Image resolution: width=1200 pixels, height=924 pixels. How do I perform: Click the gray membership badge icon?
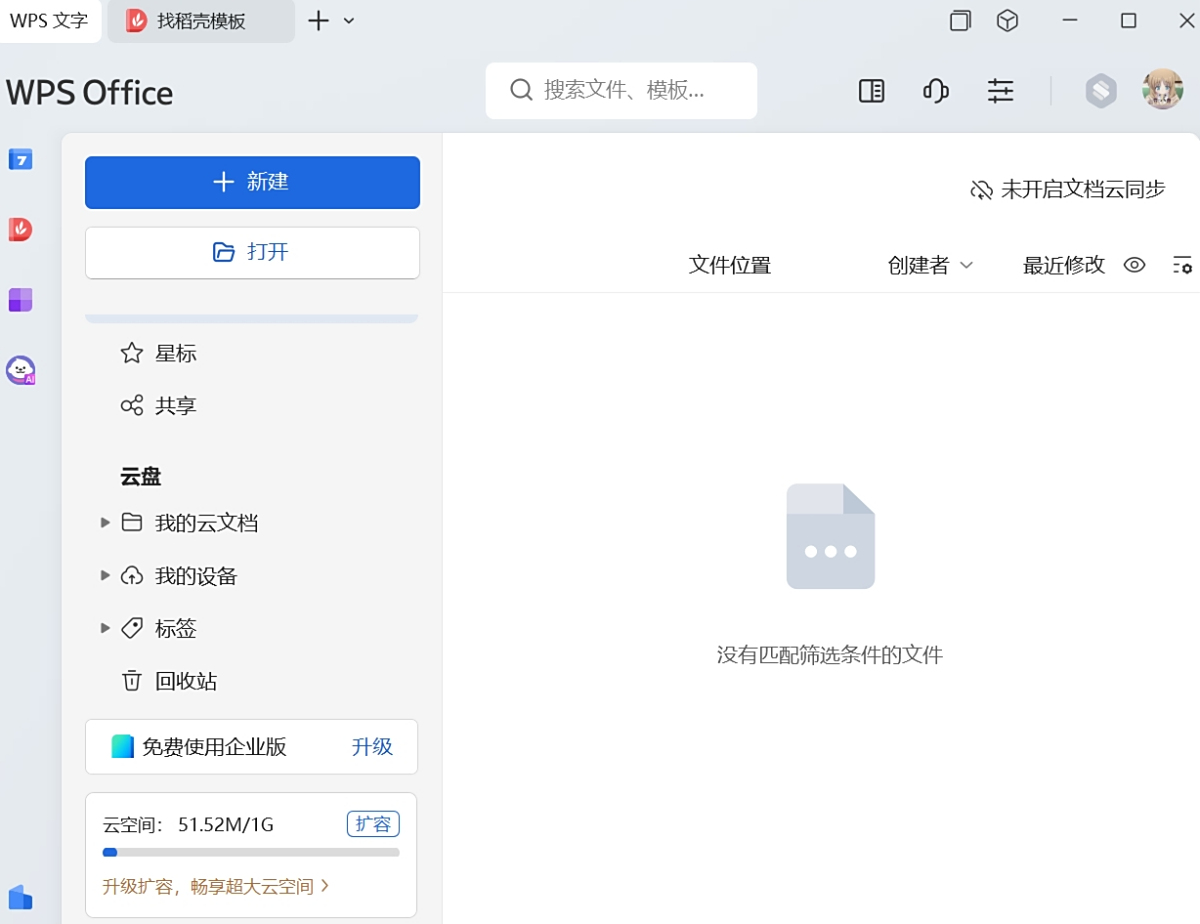pos(1100,91)
